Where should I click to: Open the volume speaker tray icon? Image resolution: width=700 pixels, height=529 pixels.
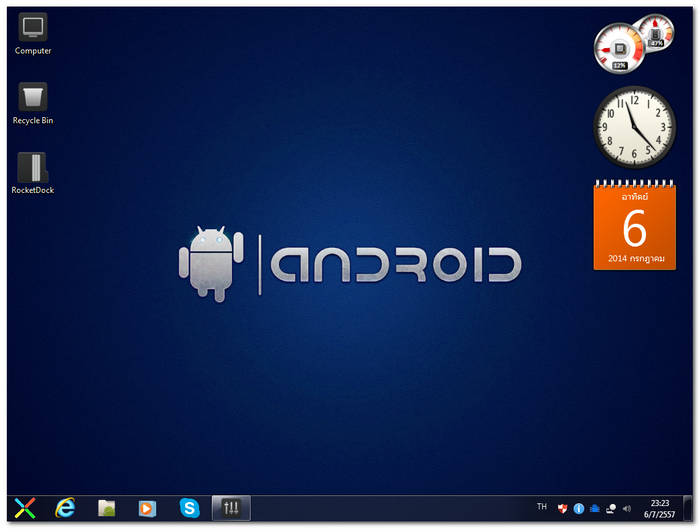coord(627,508)
